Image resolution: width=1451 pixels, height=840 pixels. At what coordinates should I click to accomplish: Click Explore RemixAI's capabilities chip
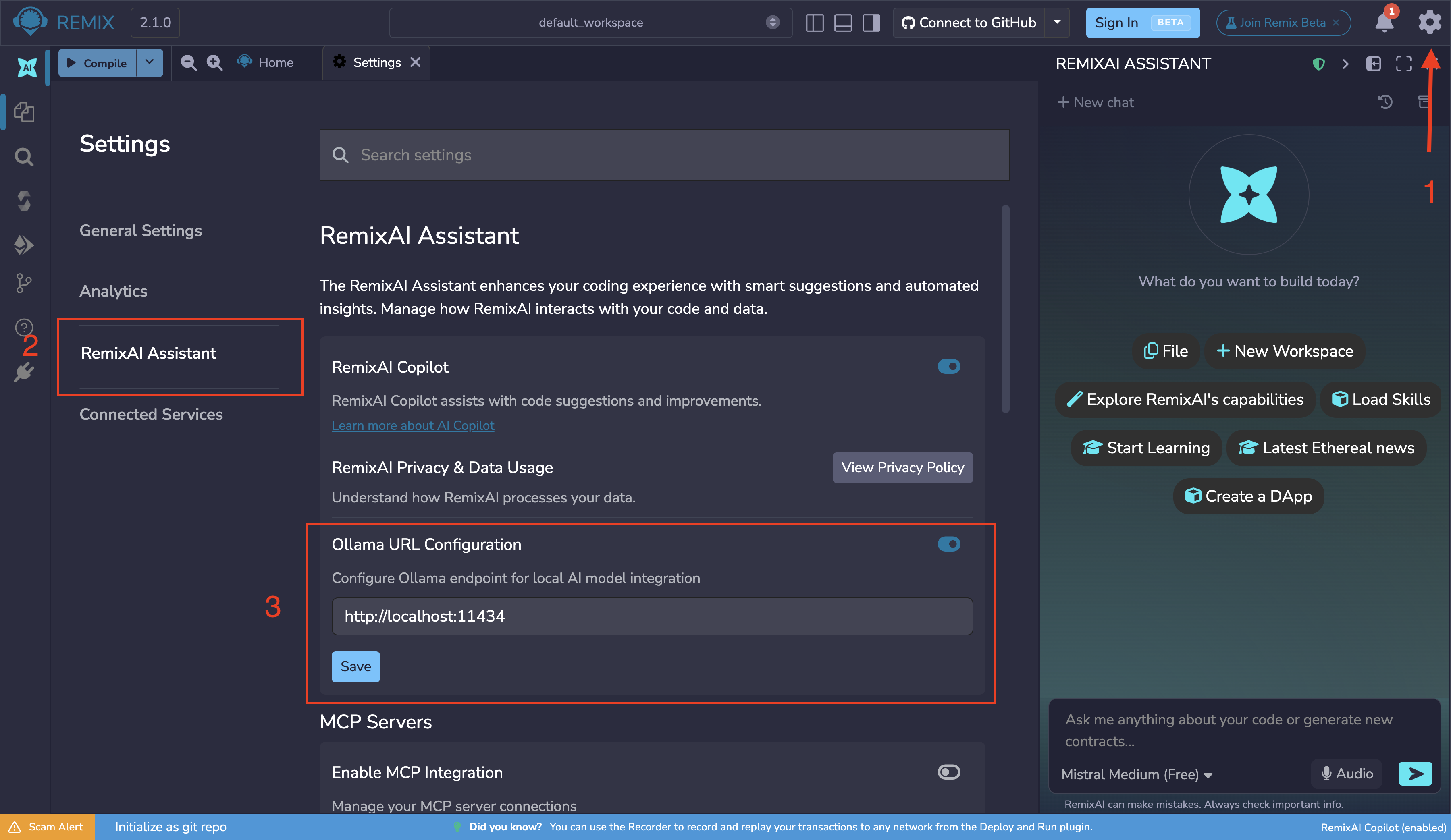click(x=1185, y=399)
